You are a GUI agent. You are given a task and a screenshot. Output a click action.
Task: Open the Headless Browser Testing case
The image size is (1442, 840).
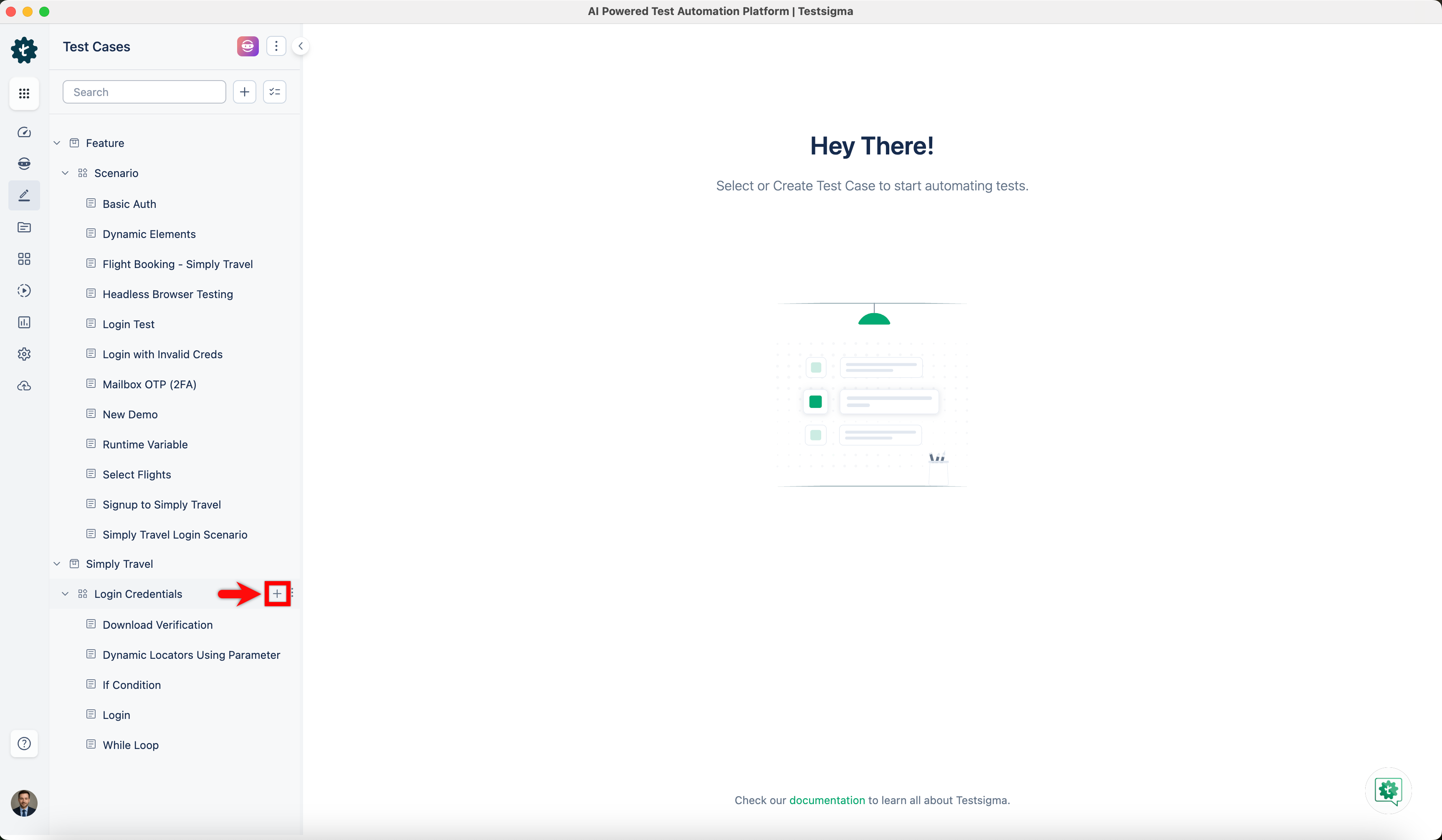[168, 294]
